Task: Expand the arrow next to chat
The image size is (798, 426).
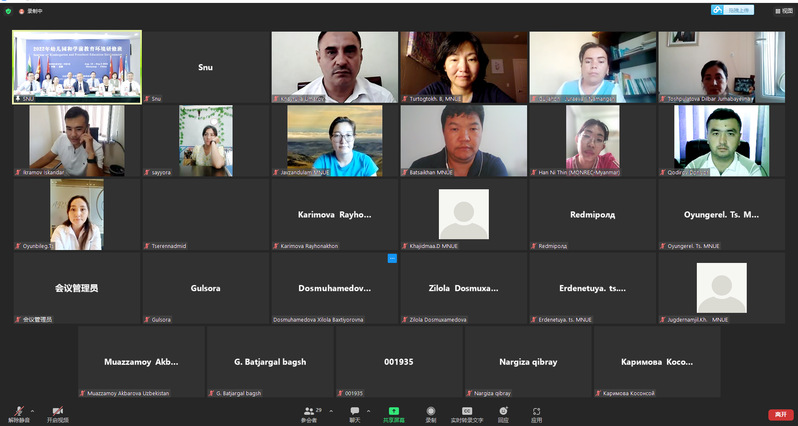Action: [367, 410]
